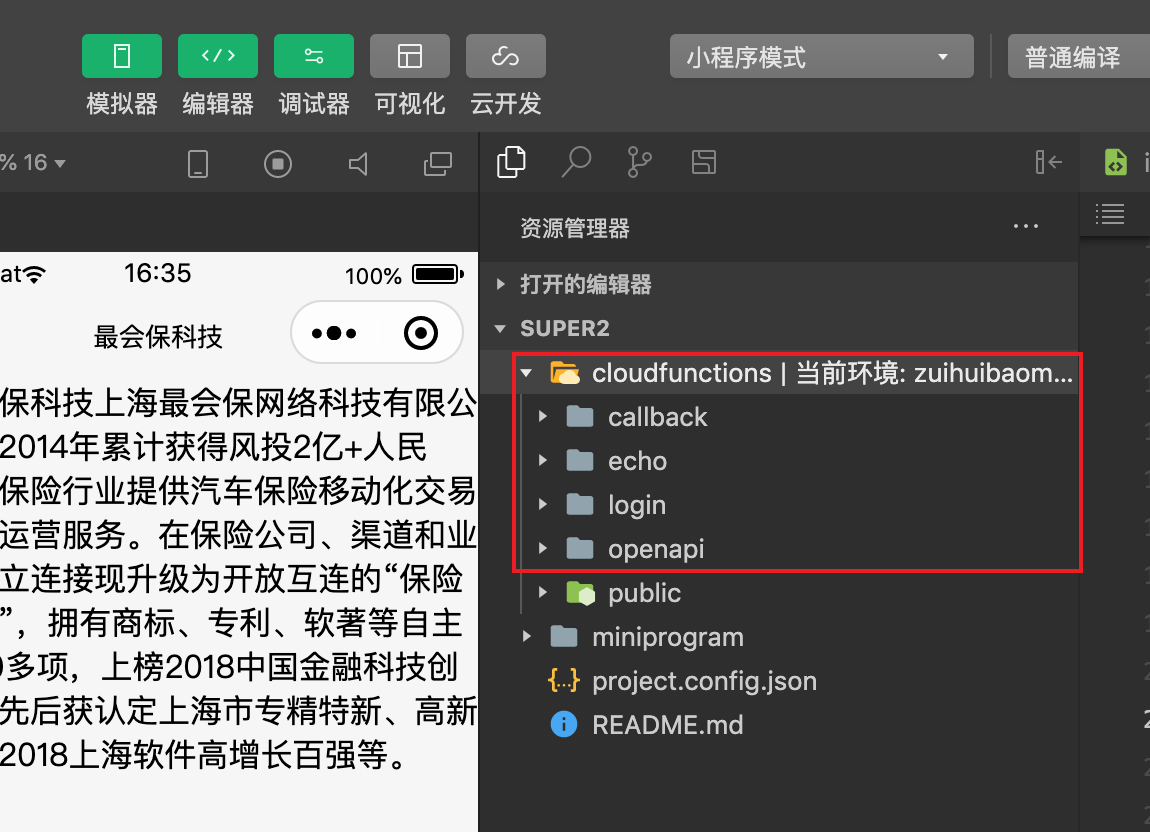Expand the public folder arrow
Viewport: 1150px width, 832px height.
coord(543,593)
